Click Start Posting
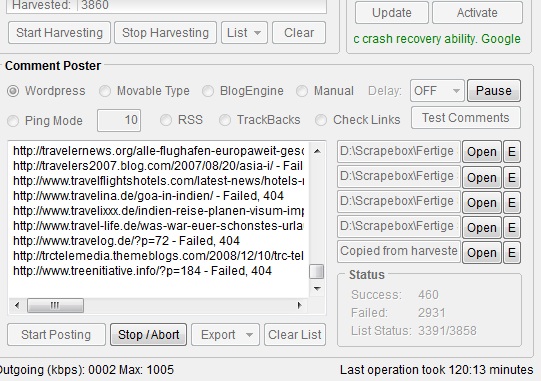541x381 pixels. click(56, 335)
